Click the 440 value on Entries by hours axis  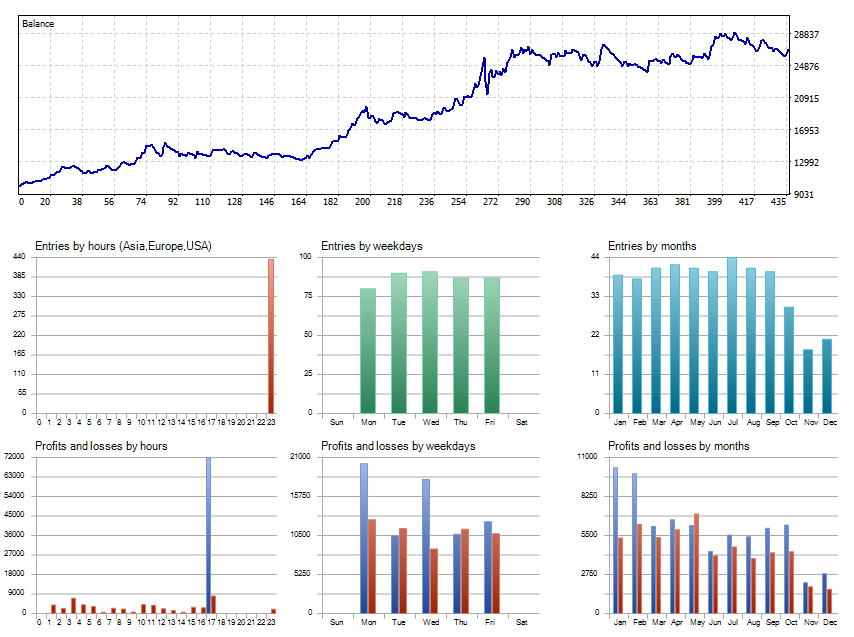pos(19,256)
